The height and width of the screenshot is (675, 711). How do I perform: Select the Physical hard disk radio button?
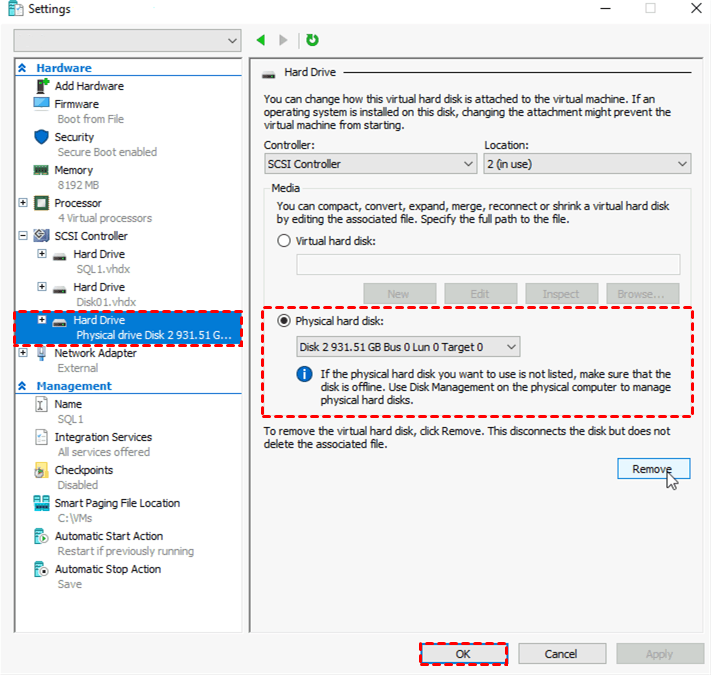click(x=284, y=321)
